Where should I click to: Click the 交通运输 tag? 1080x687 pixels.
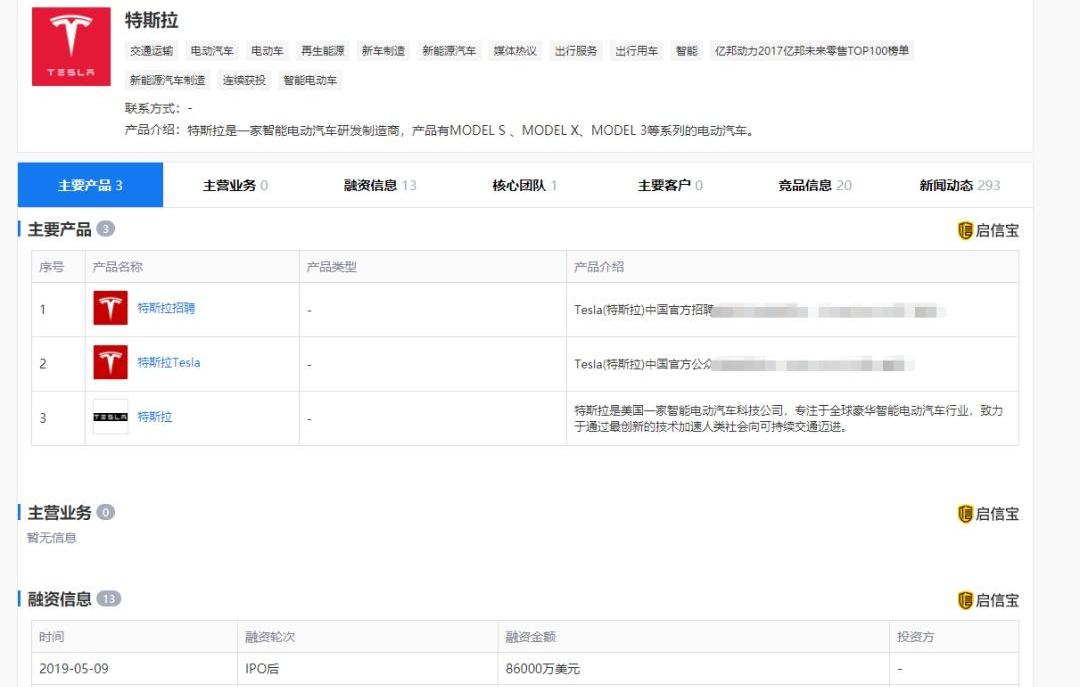[x=152, y=50]
